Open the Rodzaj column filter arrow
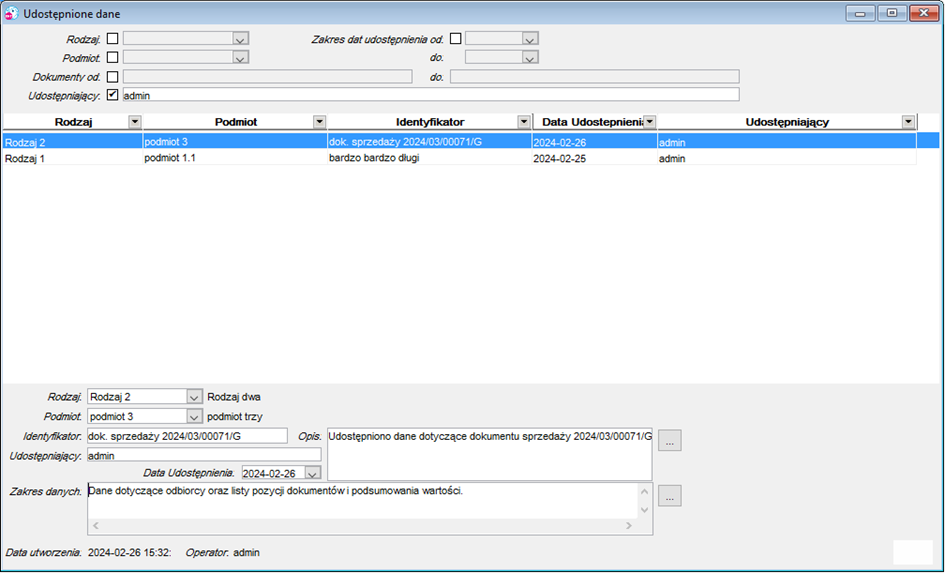This screenshot has height=573, width=945. (134, 122)
